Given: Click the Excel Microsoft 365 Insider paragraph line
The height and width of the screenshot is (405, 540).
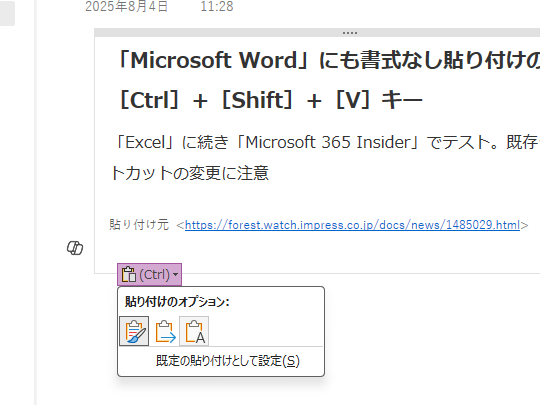Looking at the screenshot, I should pyautogui.click(x=325, y=142).
